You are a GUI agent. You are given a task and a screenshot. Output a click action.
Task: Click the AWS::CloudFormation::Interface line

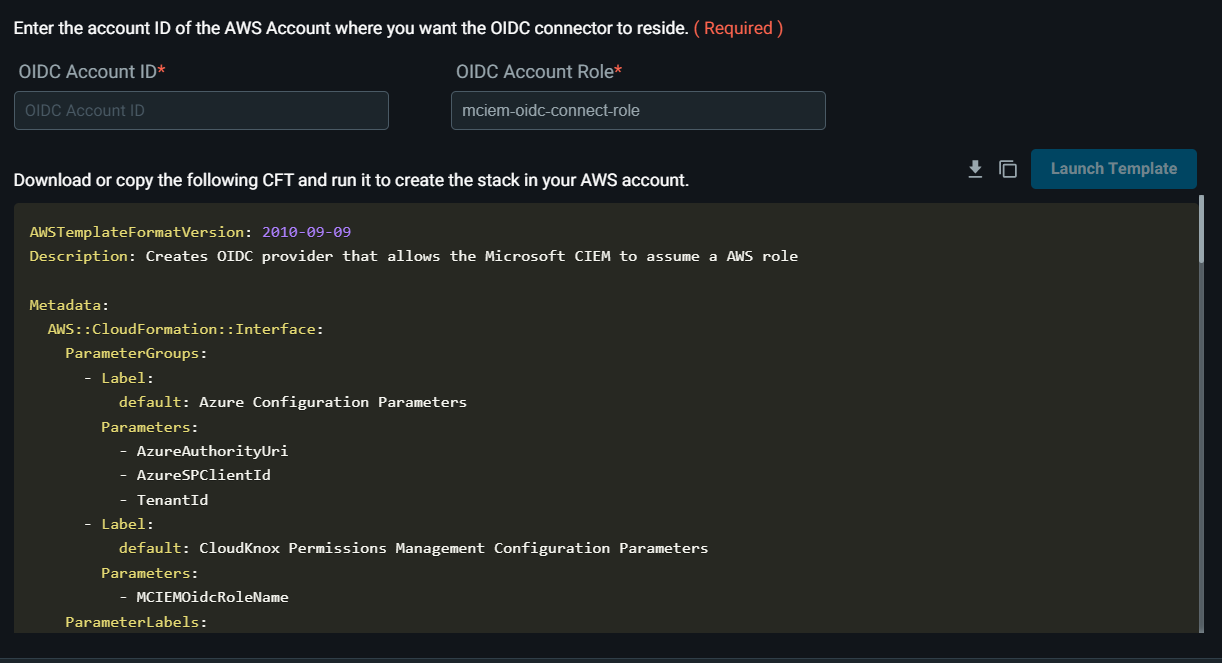pyautogui.click(x=185, y=329)
